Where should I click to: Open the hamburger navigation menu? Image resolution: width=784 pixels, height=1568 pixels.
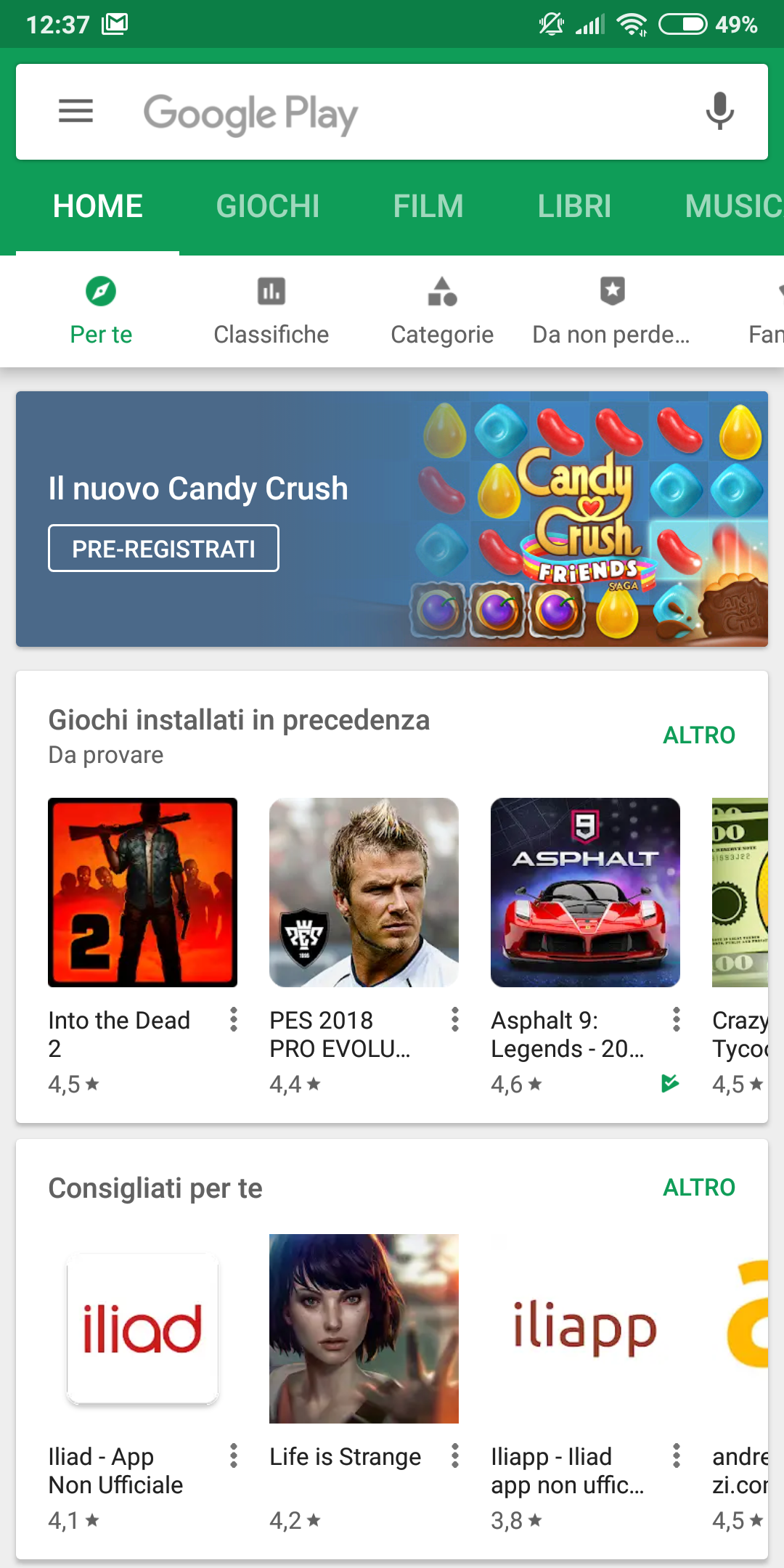click(75, 112)
